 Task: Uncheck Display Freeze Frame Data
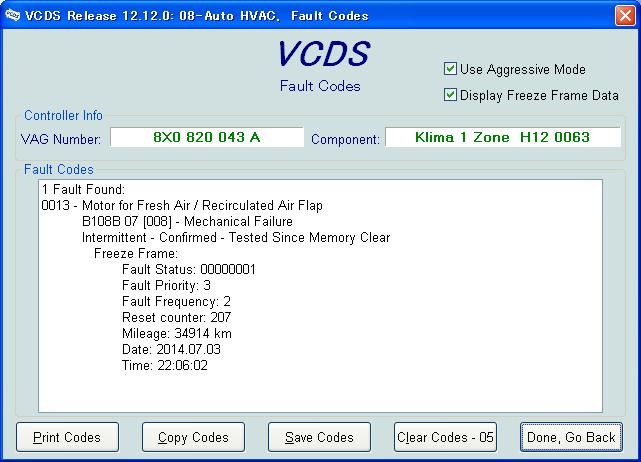(x=450, y=95)
